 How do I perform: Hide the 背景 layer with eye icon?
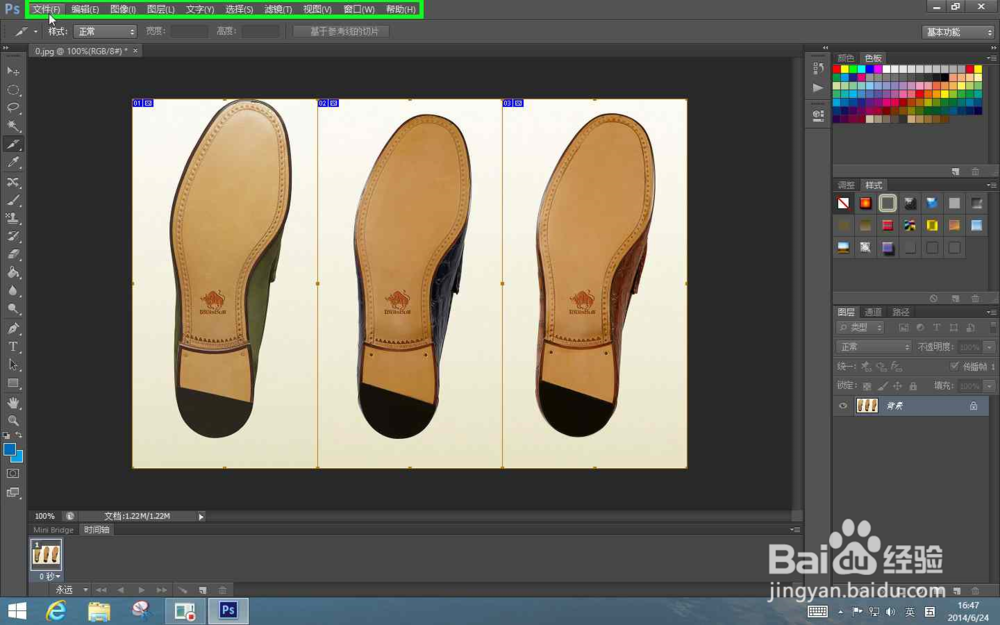tap(842, 406)
